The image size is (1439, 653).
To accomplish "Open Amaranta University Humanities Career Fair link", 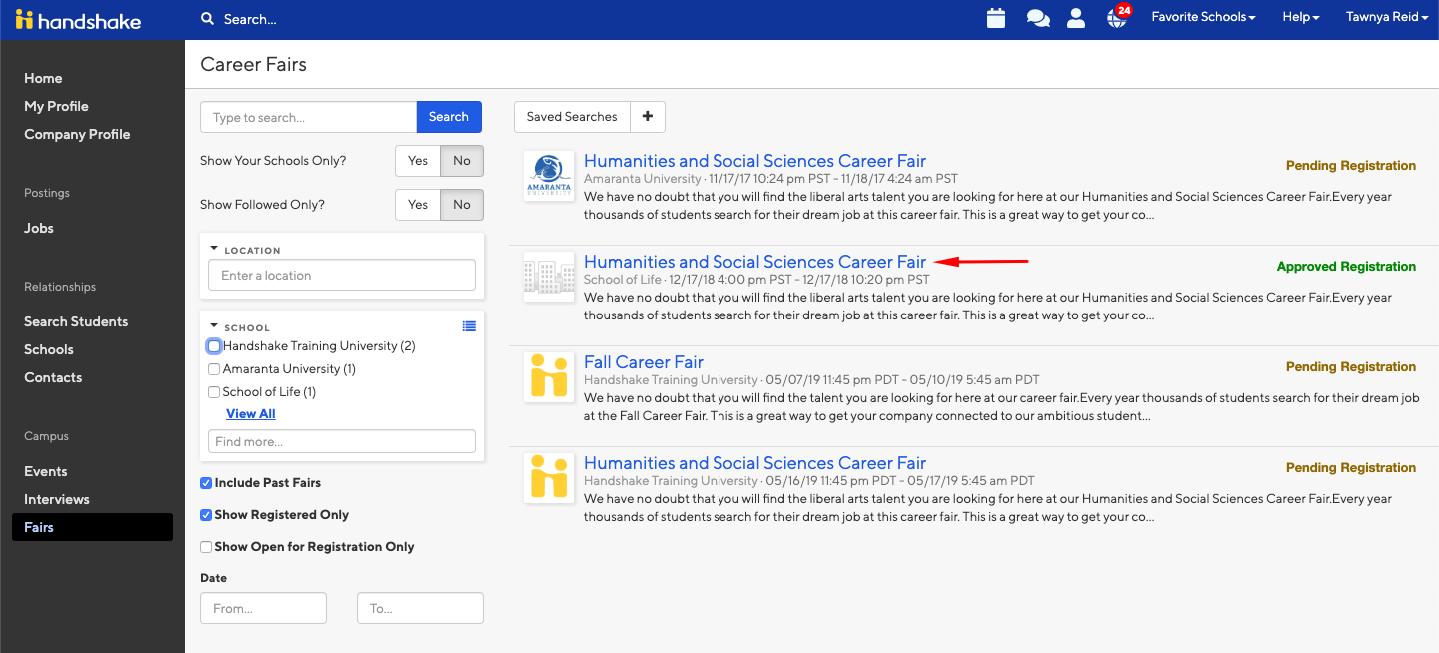I will [755, 161].
